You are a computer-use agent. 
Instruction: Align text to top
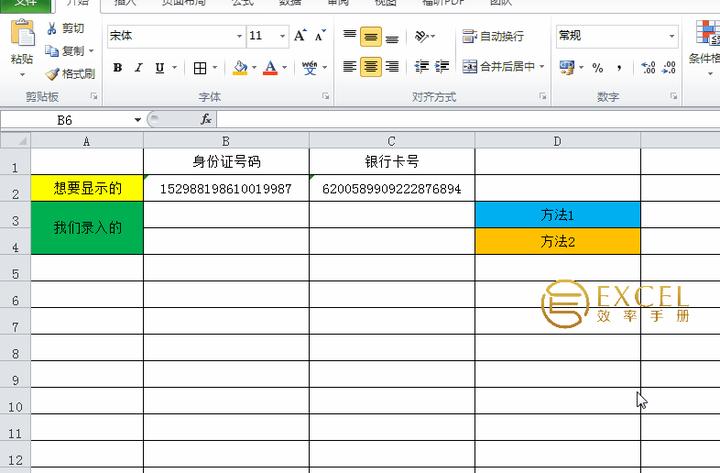tap(350, 36)
